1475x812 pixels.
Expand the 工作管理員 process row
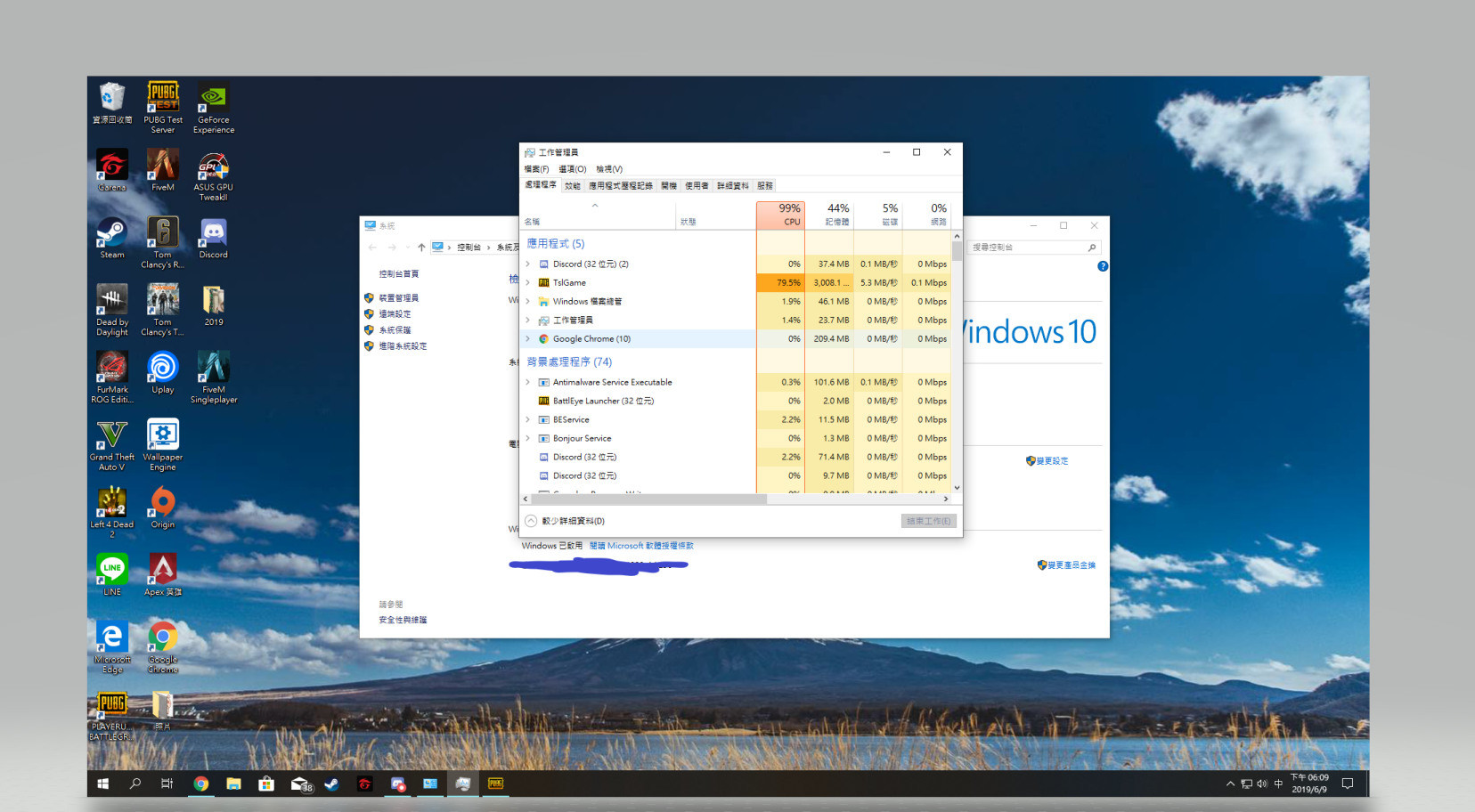[528, 321]
